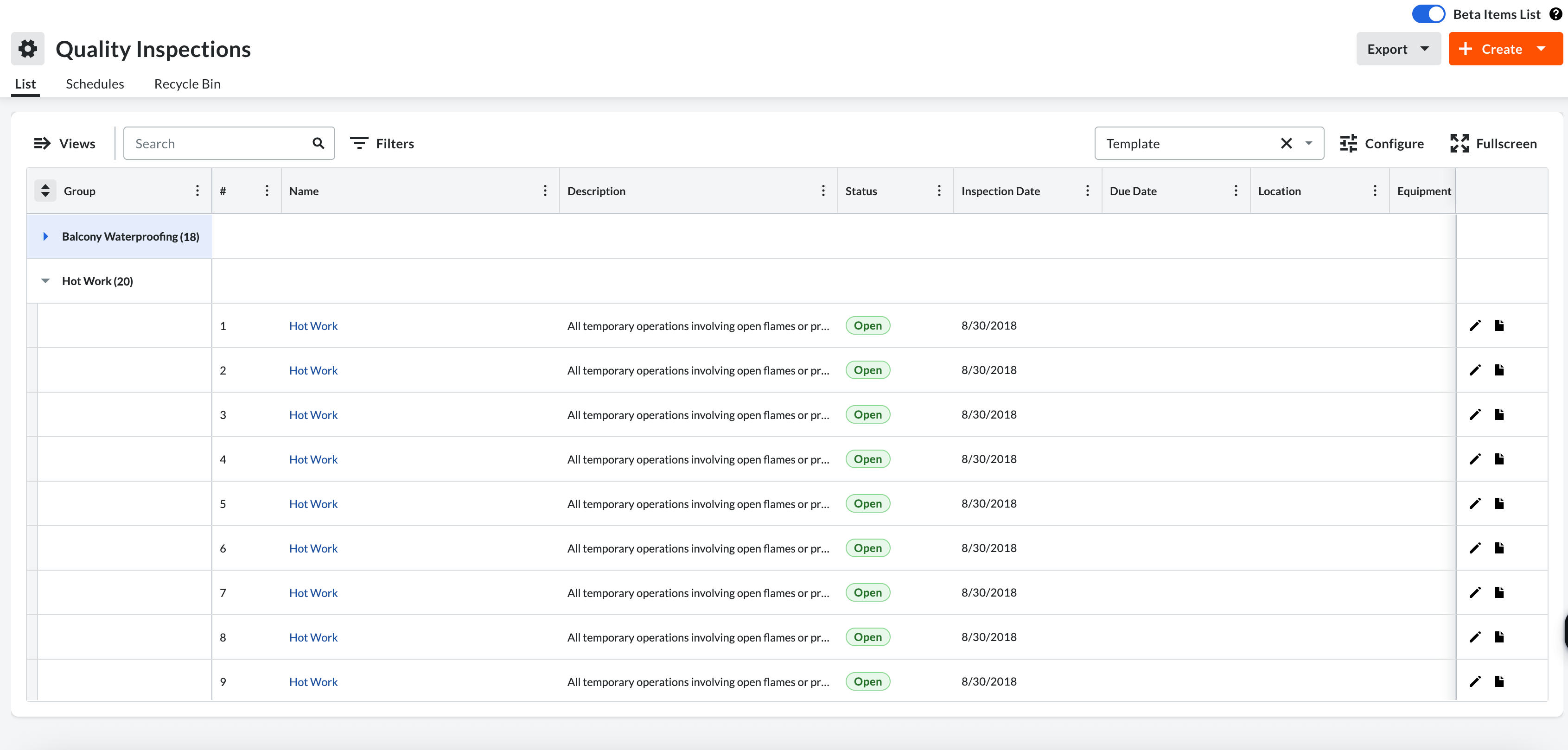Switch to the Schedules tab
The image size is (1568, 750).
[x=95, y=84]
